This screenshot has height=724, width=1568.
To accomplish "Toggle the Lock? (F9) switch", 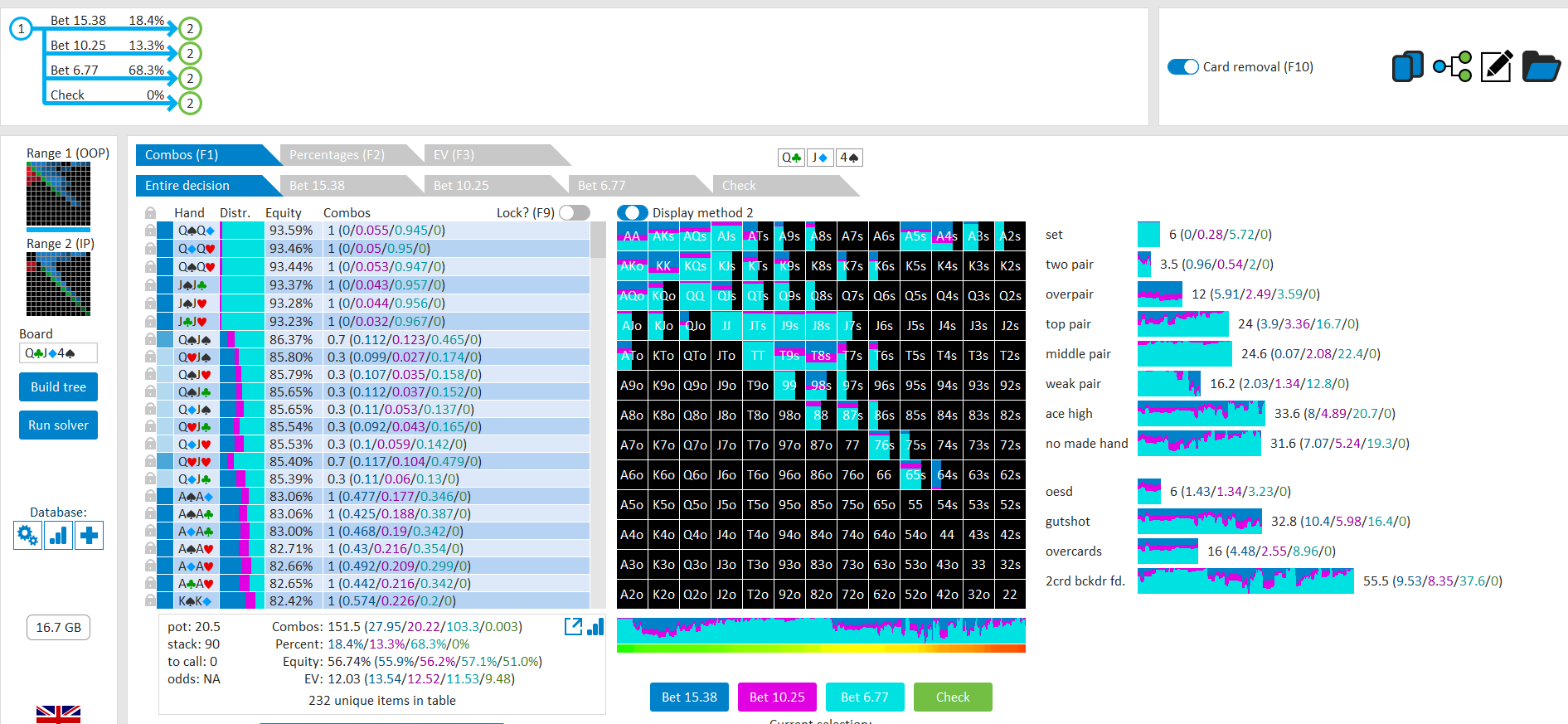I will tap(574, 213).
